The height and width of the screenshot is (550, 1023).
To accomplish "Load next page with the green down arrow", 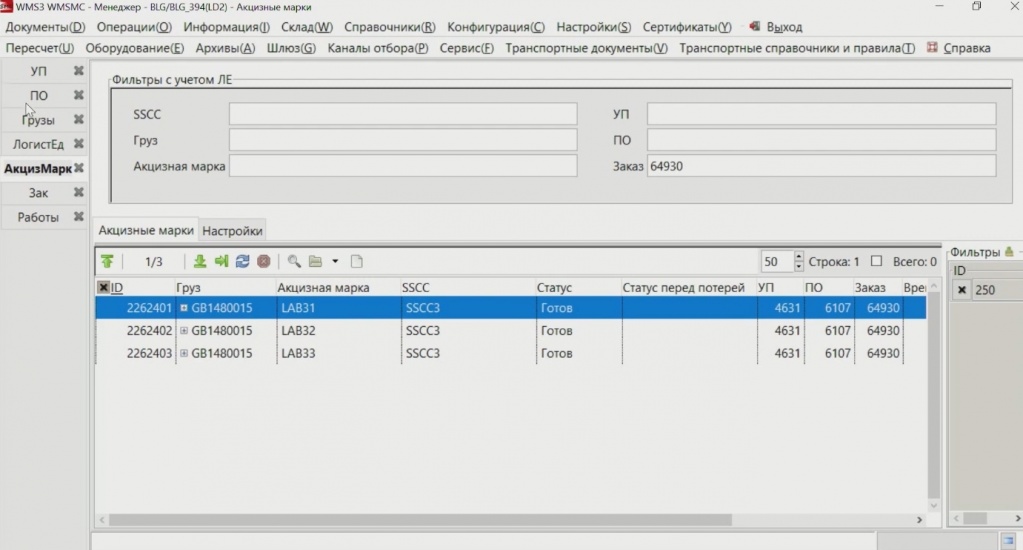I will coord(200,262).
